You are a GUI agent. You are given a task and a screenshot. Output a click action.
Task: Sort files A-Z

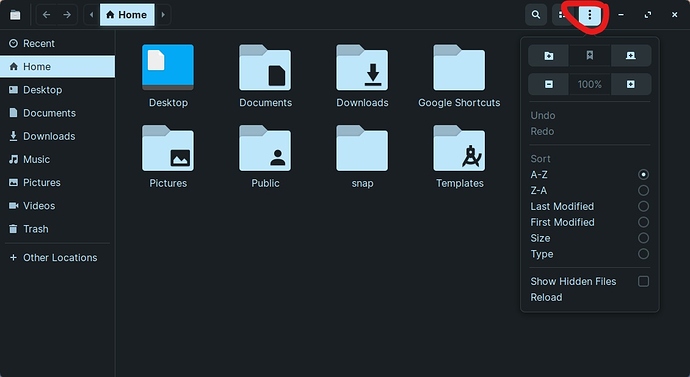tap(590, 175)
